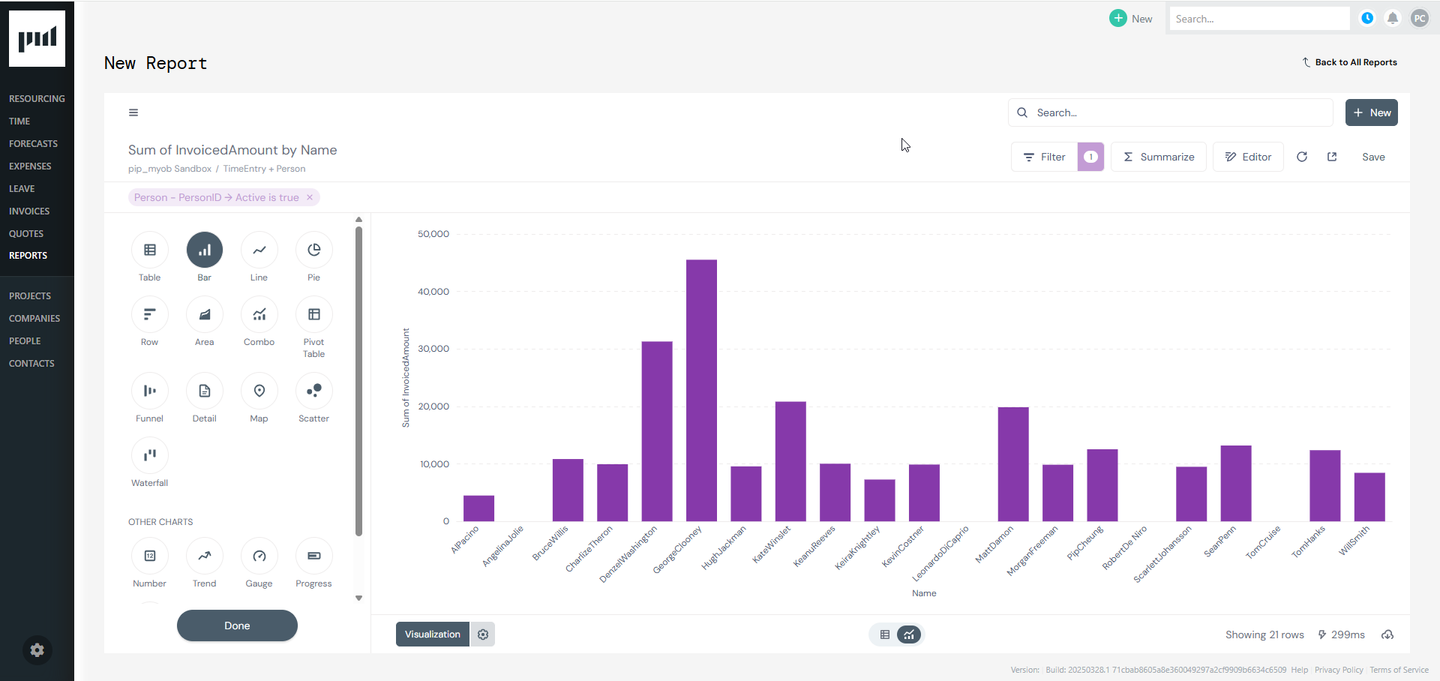1440x681 pixels.
Task: Click Back to All Reports link
Action: pos(1350,62)
